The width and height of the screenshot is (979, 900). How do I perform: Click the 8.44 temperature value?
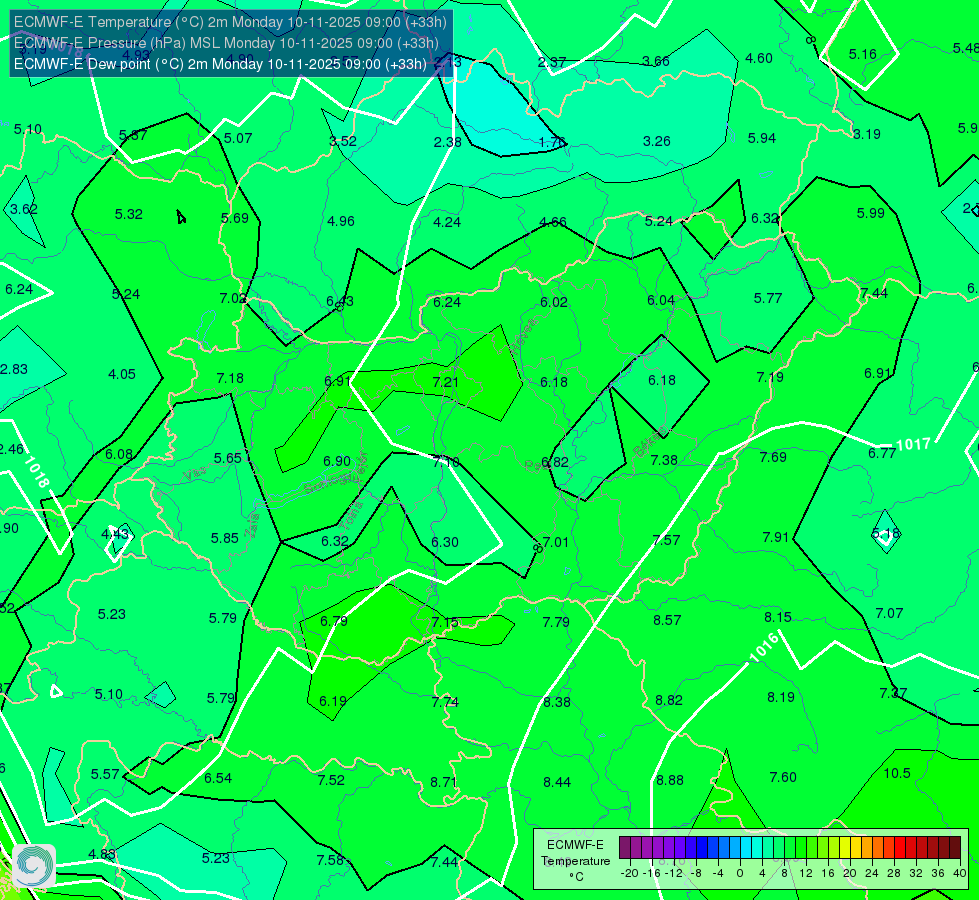pyautogui.click(x=556, y=782)
